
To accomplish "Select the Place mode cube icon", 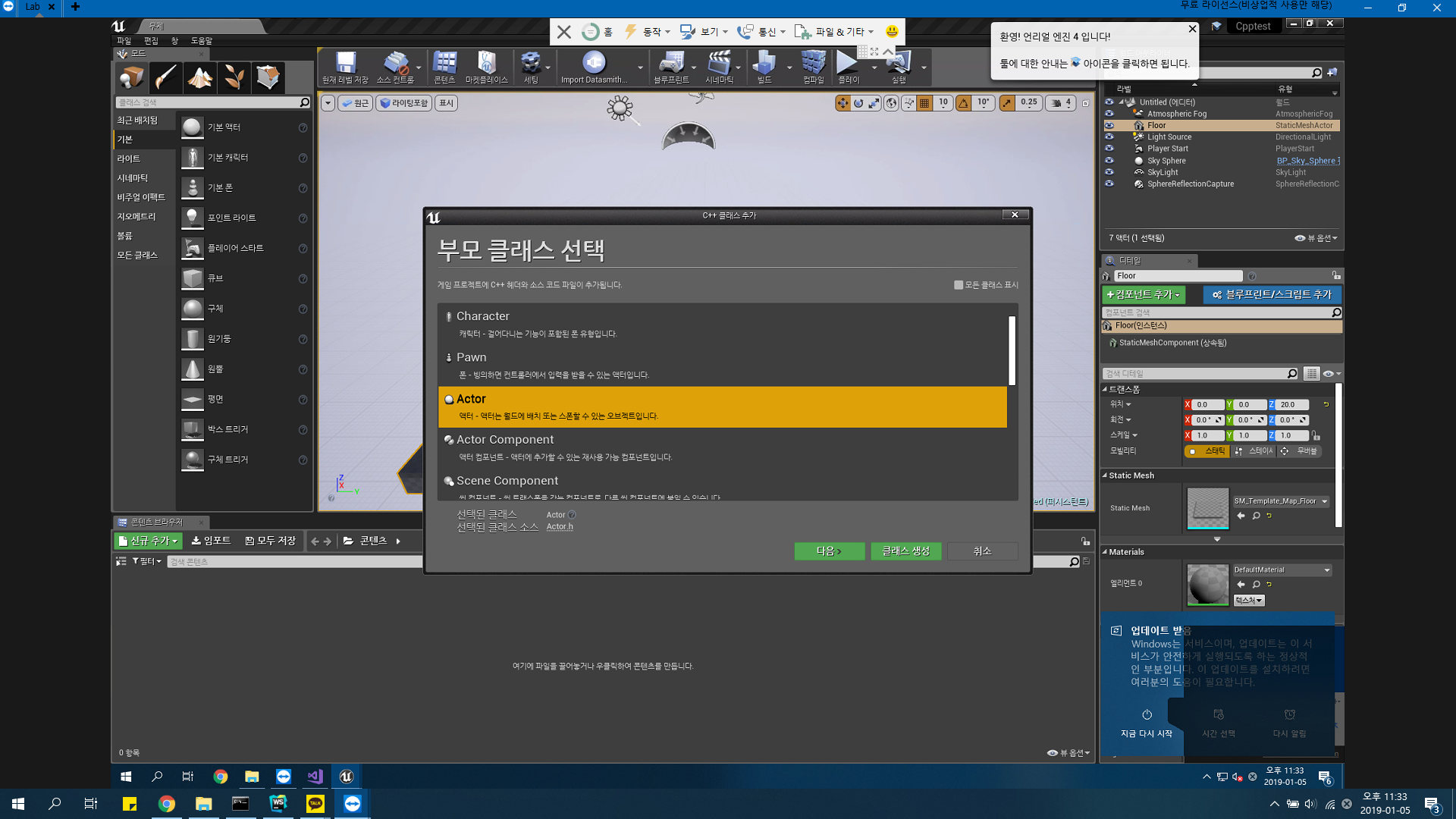I will coord(131,77).
